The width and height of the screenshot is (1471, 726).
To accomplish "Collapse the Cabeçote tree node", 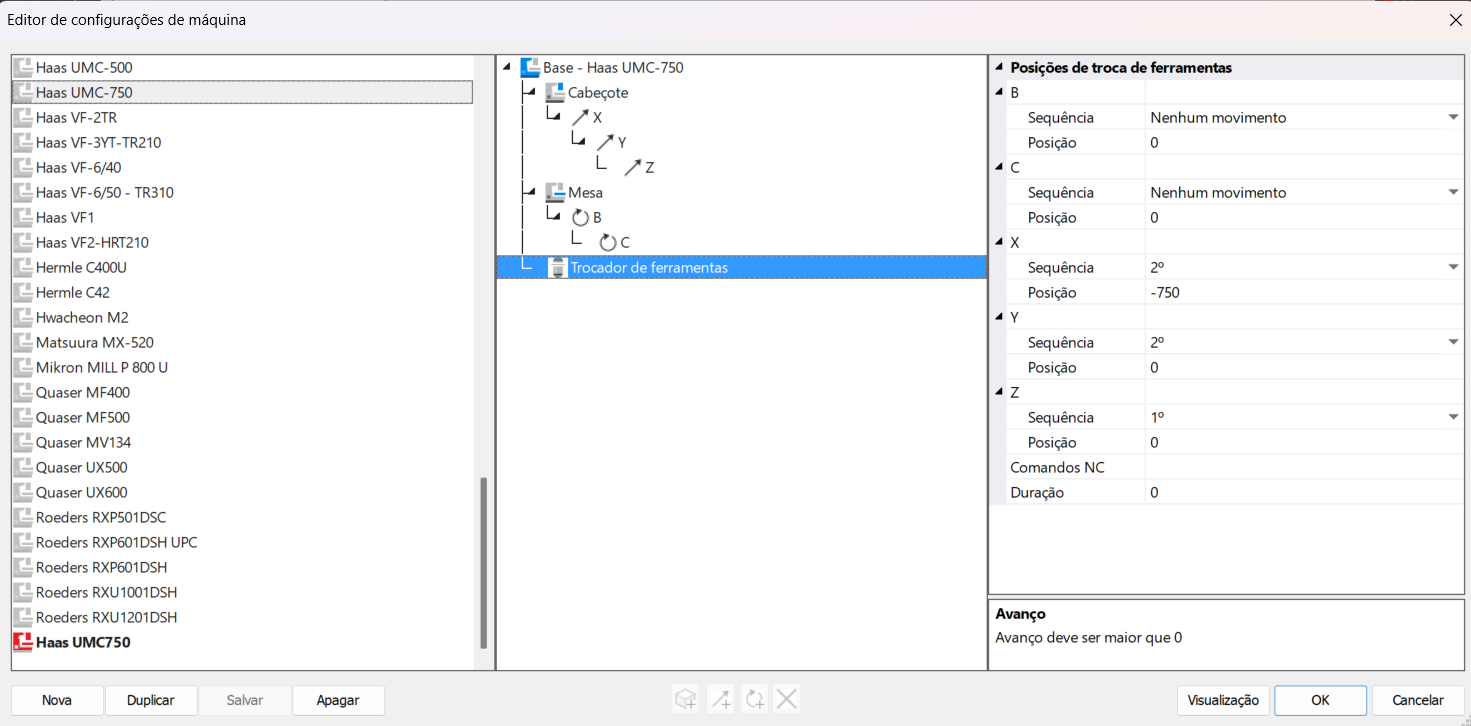I will [530, 92].
